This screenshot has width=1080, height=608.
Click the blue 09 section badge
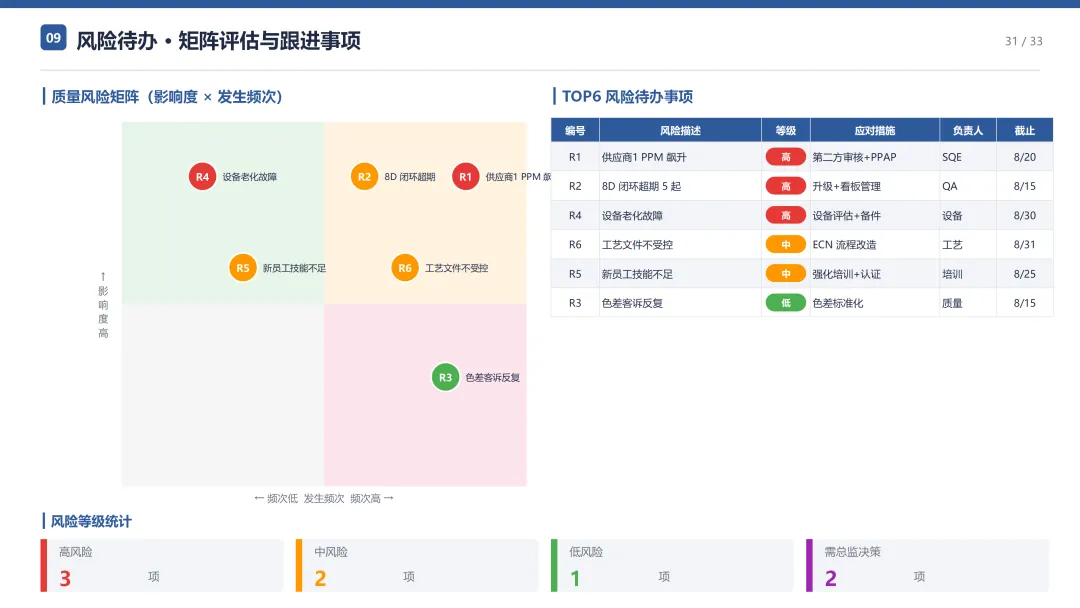[x=54, y=38]
